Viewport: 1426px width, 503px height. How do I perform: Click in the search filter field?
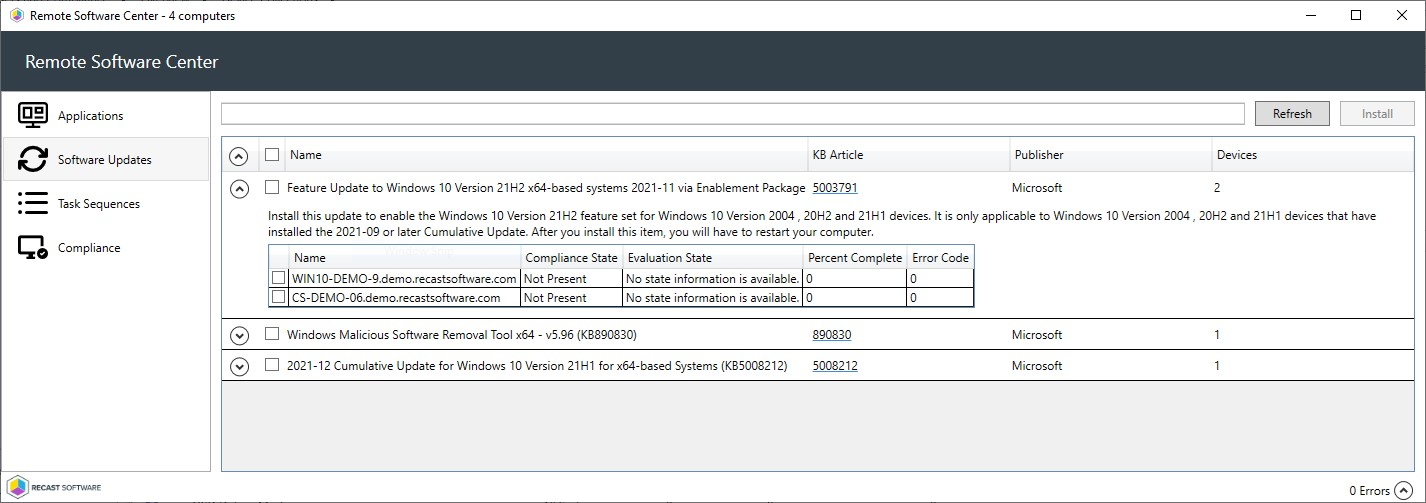coord(733,113)
